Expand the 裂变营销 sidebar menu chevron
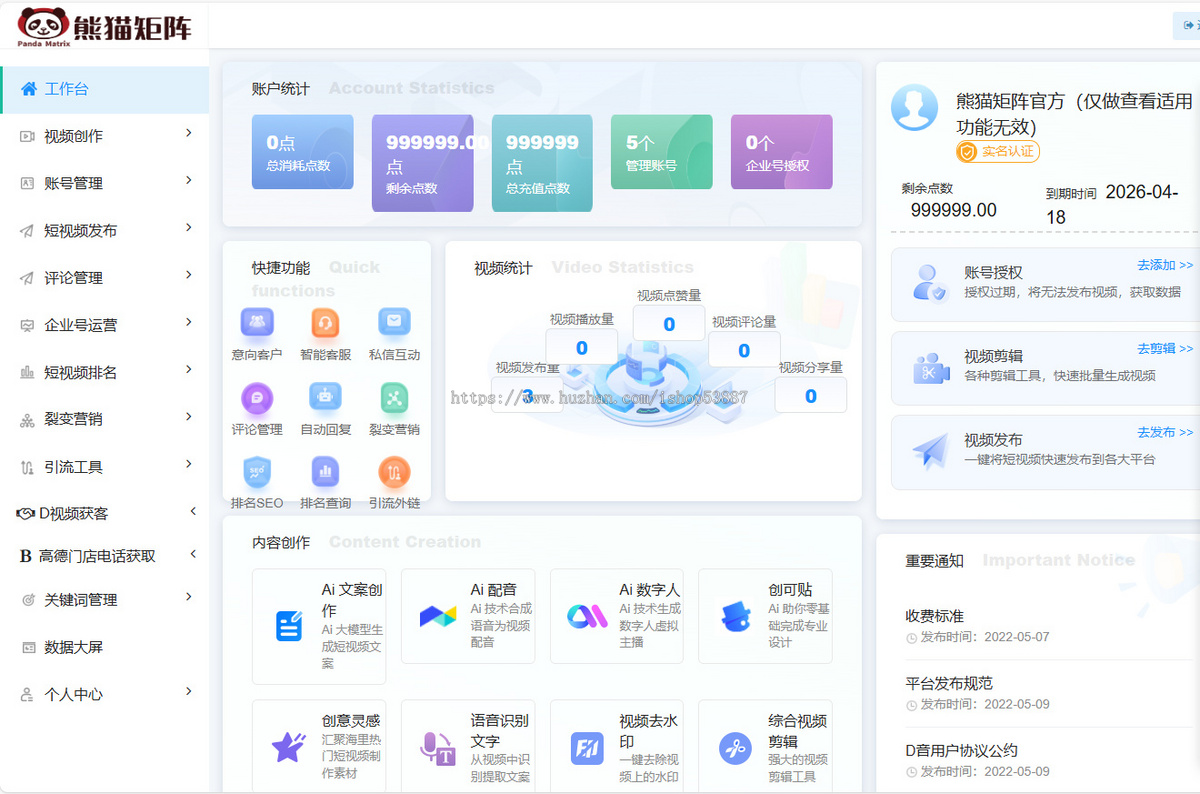This screenshot has width=1200, height=794. point(189,417)
